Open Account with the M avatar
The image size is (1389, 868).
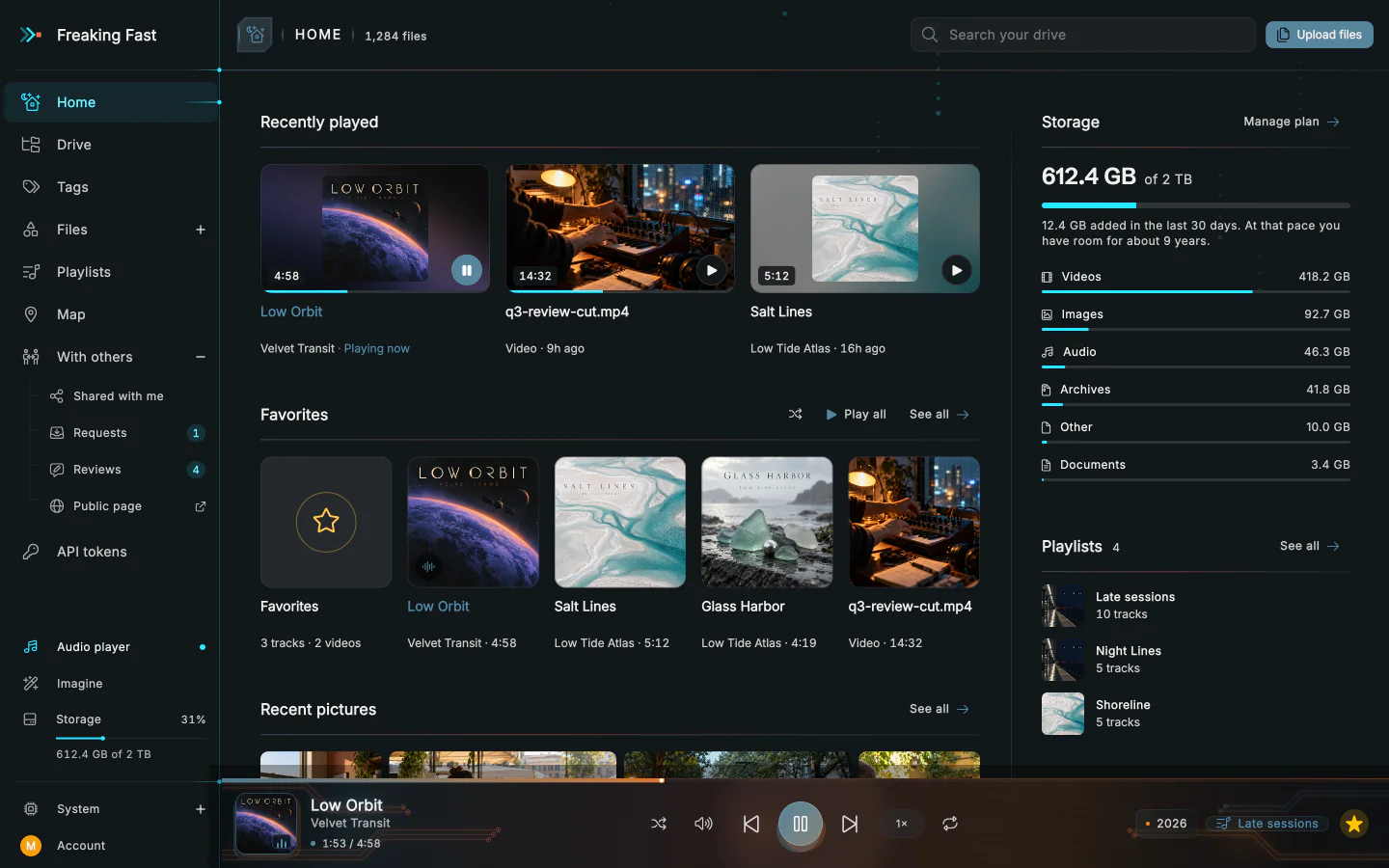point(111,846)
